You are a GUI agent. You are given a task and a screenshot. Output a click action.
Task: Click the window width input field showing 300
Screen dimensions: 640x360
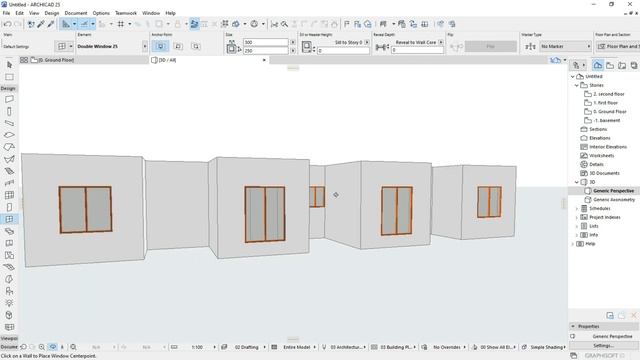point(266,42)
